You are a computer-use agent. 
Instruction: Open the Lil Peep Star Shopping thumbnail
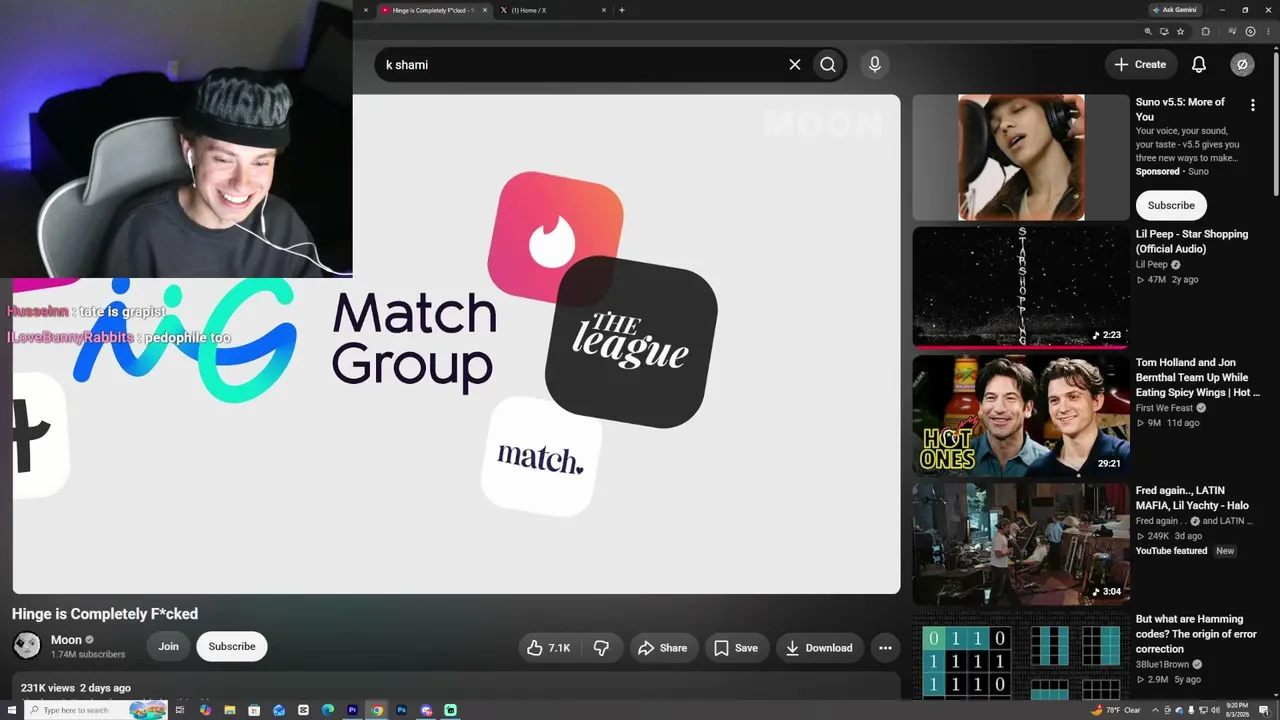coord(1021,287)
